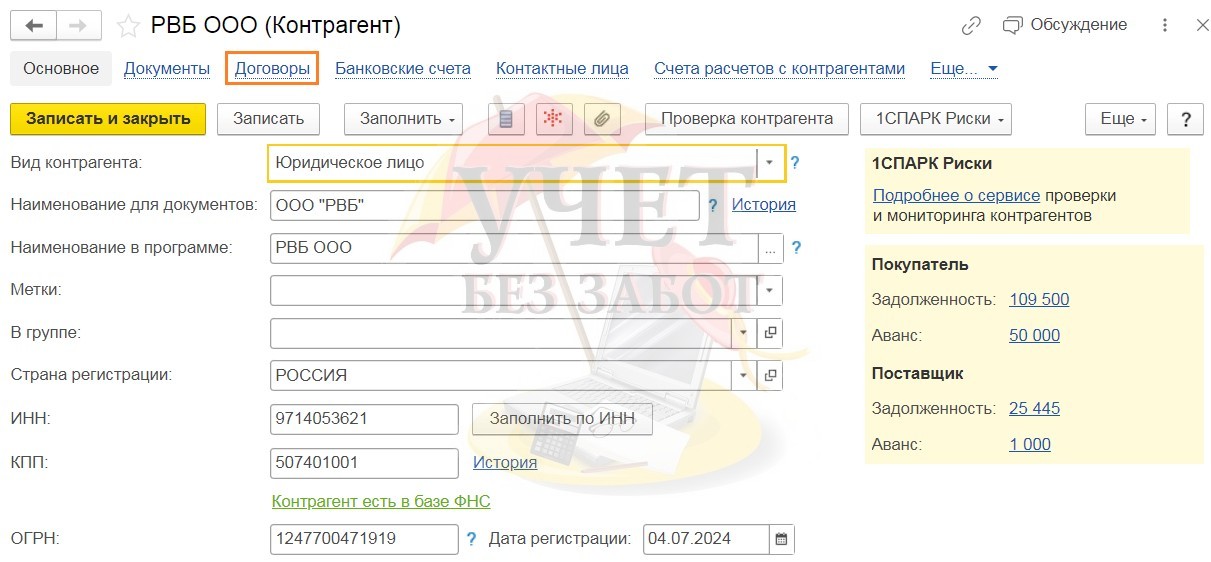1211x562 pixels.
Task: Open История link next to КПП
Action: pos(505,463)
